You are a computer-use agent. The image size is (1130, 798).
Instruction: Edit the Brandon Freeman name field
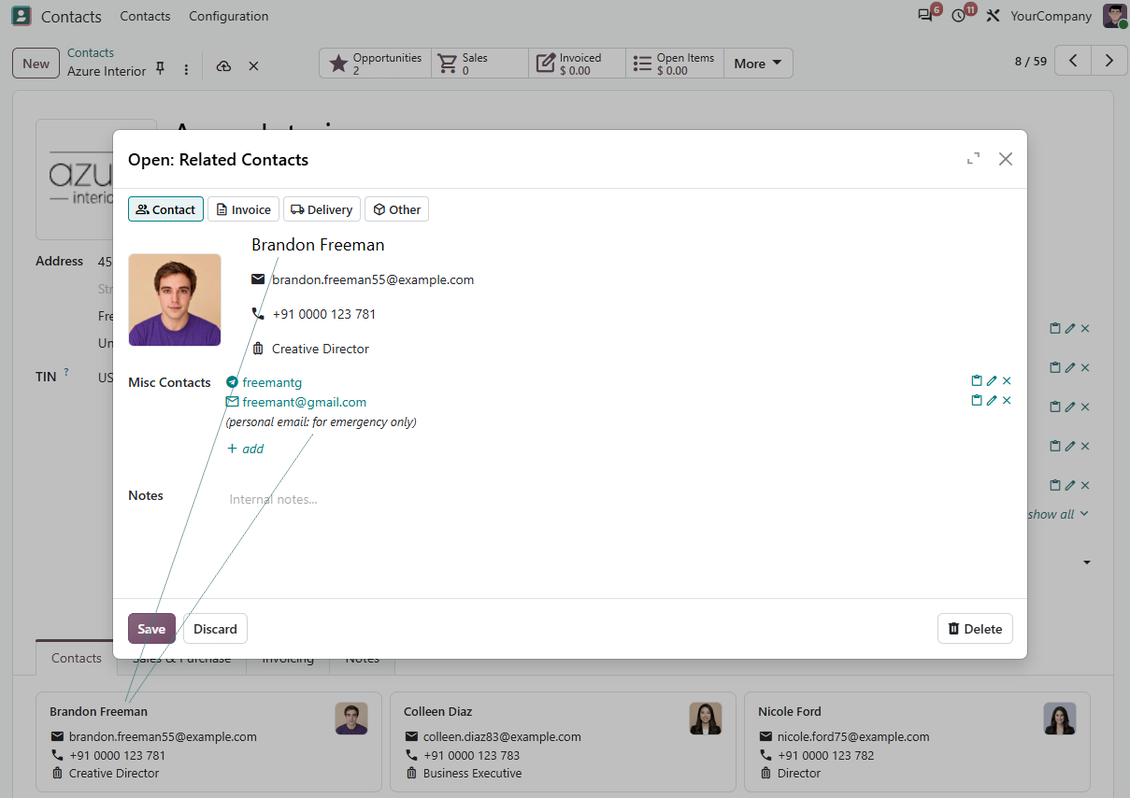point(318,245)
